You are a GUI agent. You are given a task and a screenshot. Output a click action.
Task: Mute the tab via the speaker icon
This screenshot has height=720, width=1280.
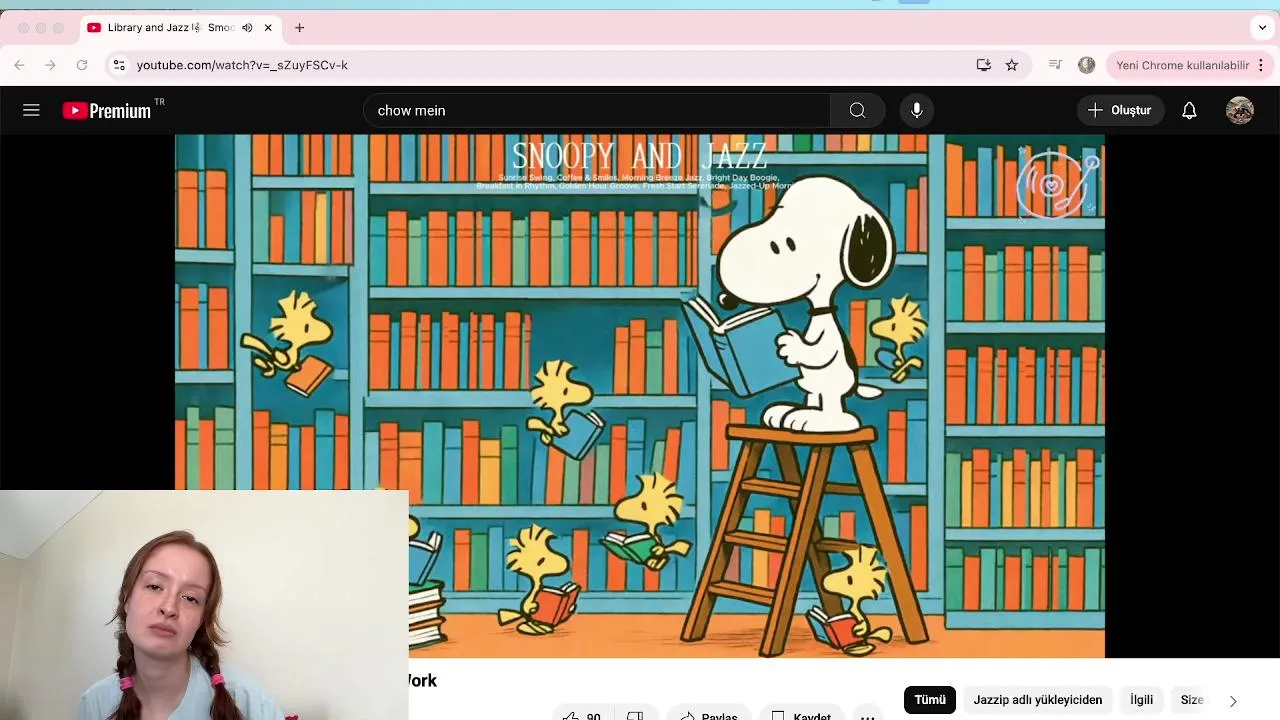click(247, 28)
